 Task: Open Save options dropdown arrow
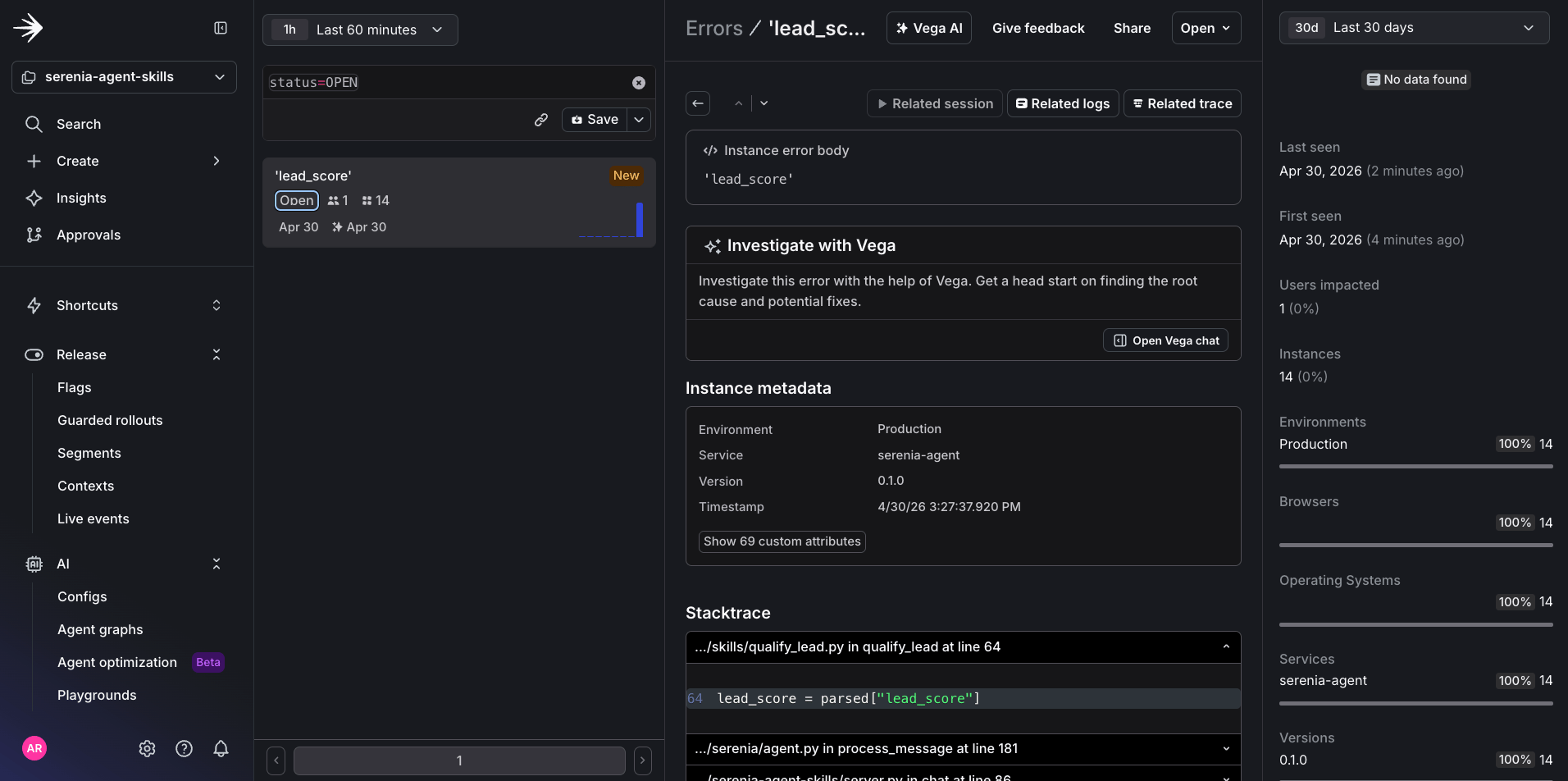(x=640, y=120)
